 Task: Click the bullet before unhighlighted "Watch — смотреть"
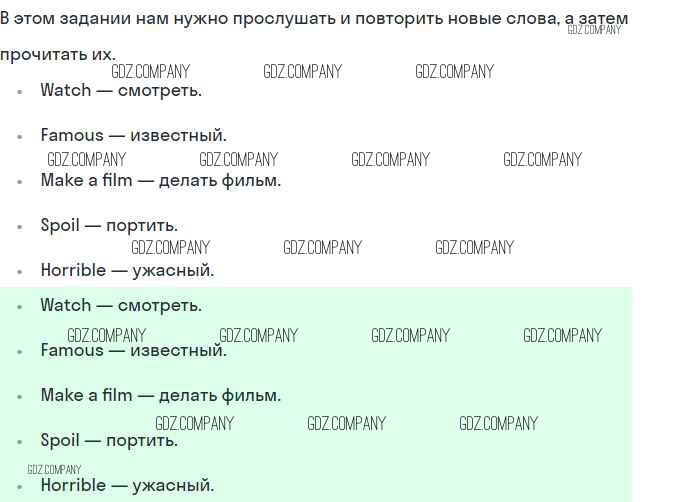19,91
